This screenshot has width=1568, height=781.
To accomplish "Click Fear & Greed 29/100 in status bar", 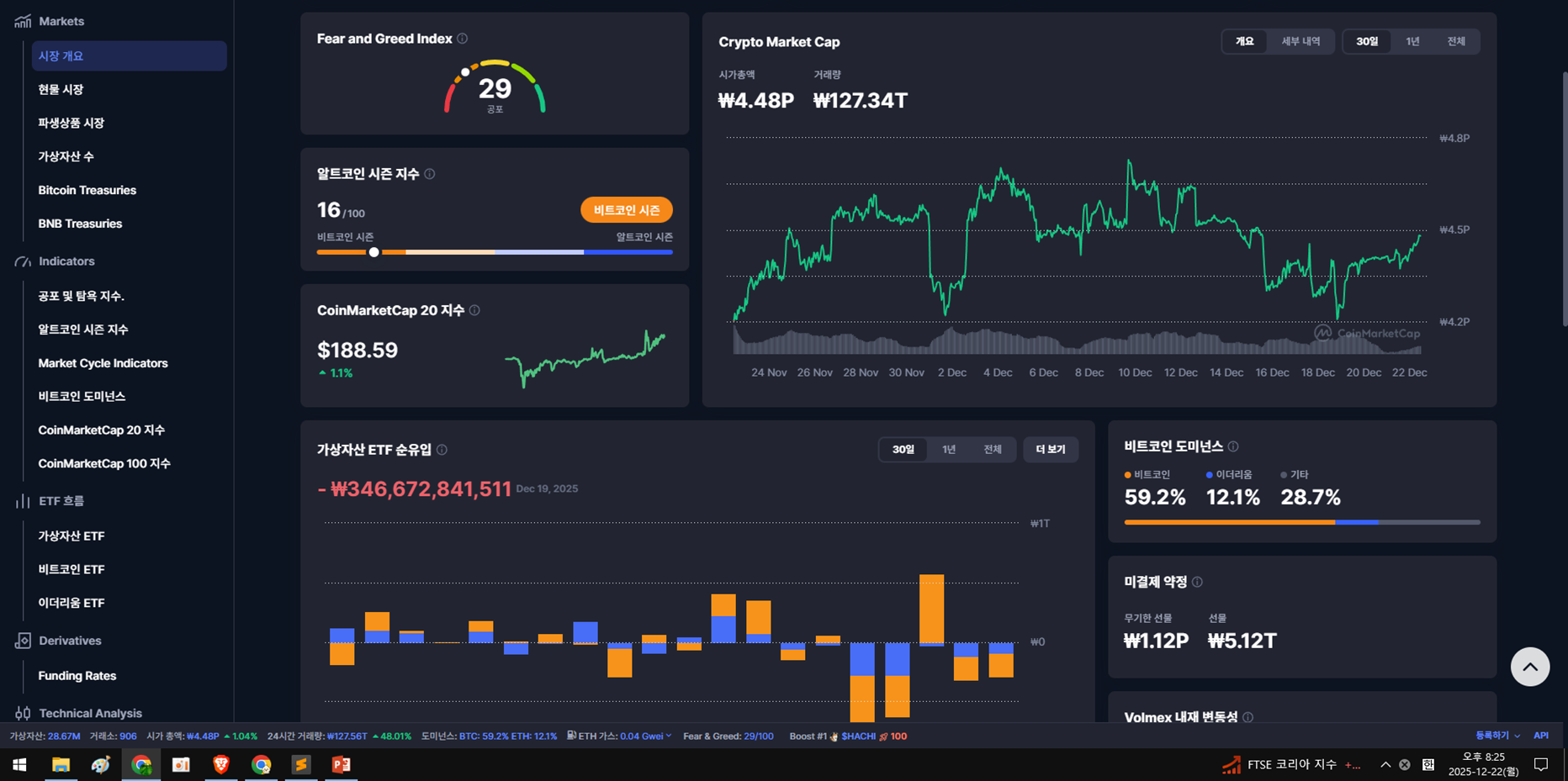I will click(728, 736).
